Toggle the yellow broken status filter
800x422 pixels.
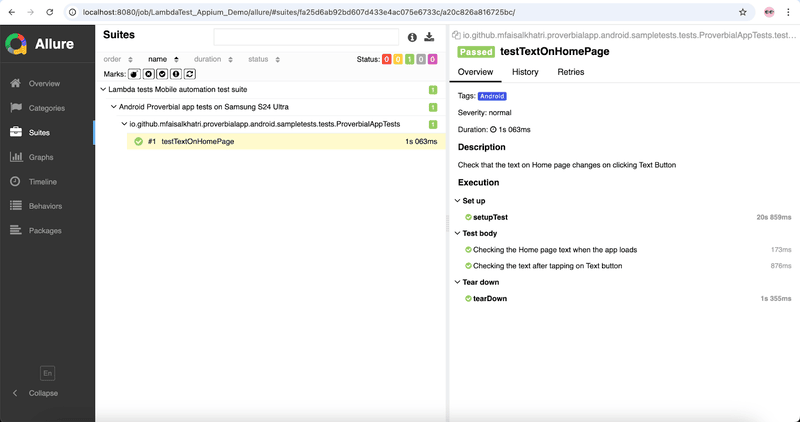(x=398, y=60)
